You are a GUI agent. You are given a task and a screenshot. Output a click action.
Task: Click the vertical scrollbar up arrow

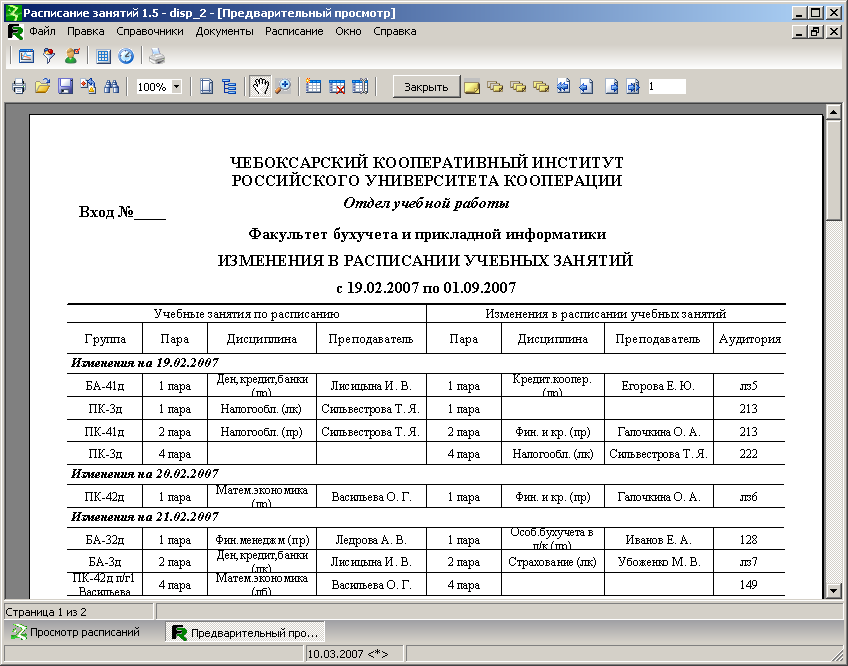coord(833,112)
